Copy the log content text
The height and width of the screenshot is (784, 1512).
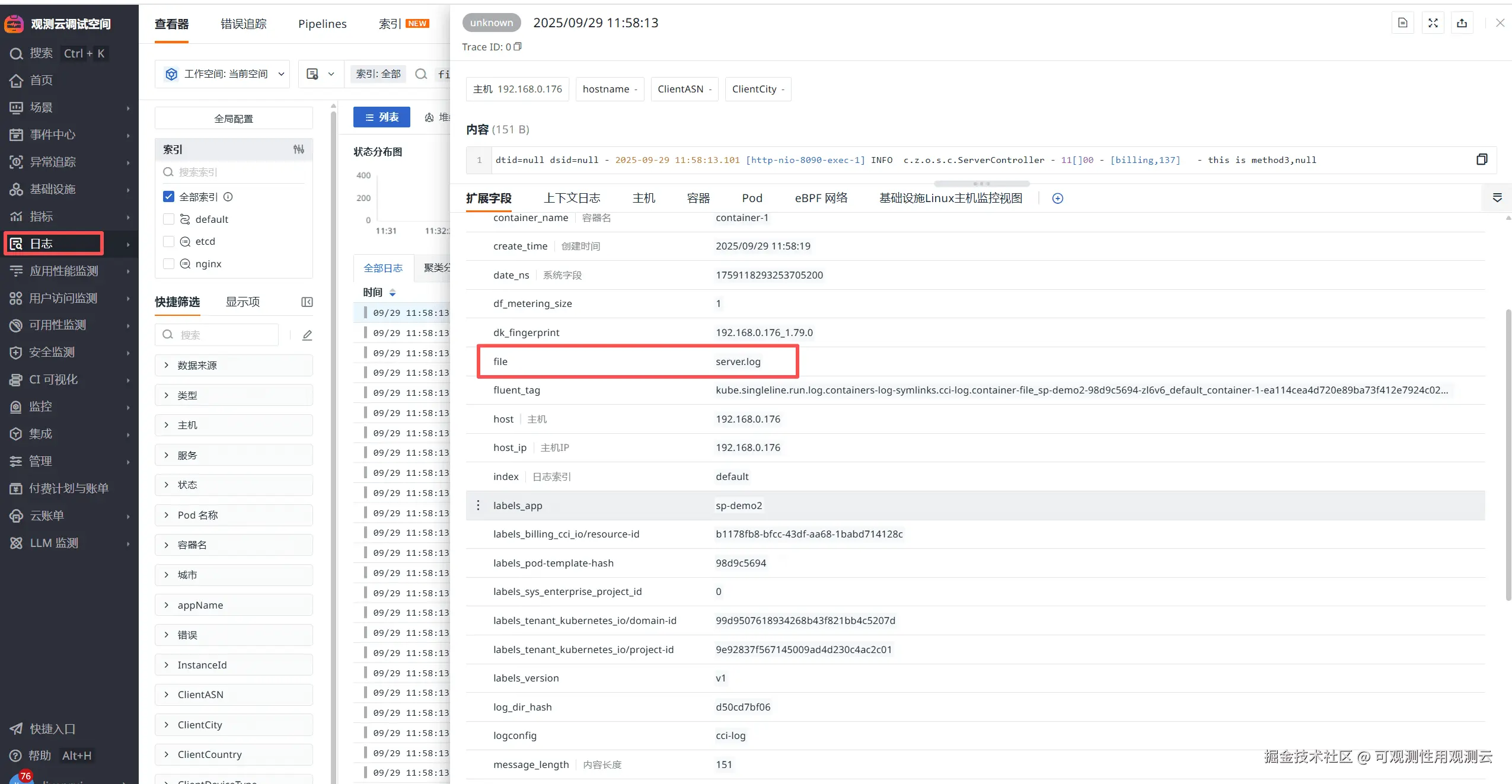(x=1481, y=159)
